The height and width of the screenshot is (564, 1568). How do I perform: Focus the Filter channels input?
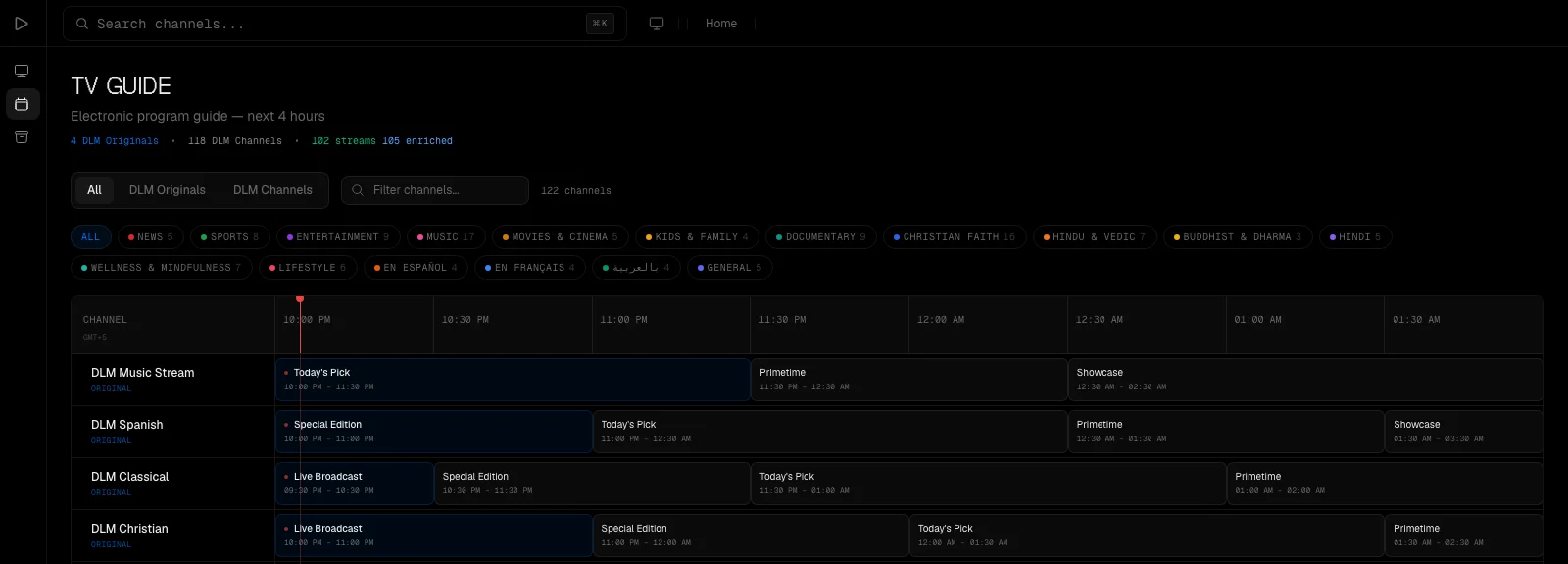pyautogui.click(x=435, y=190)
